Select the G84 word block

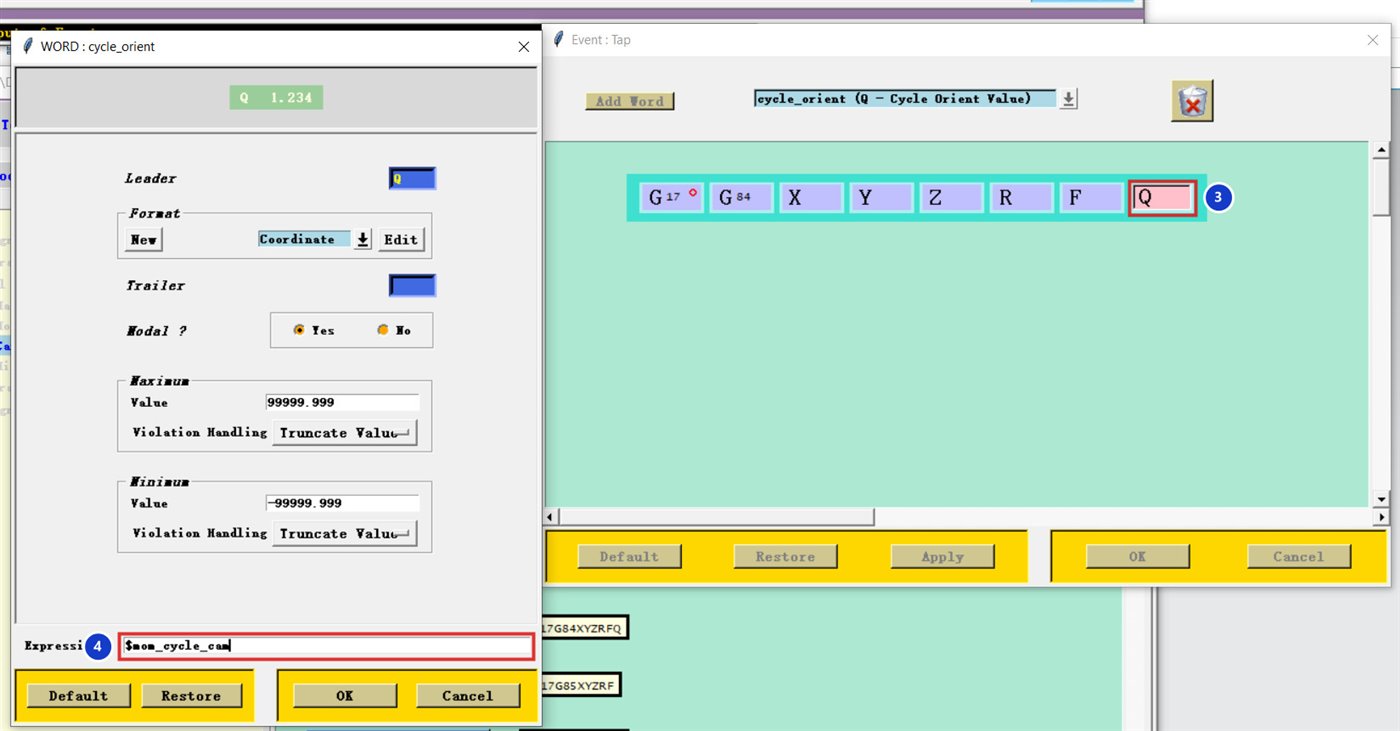point(741,198)
